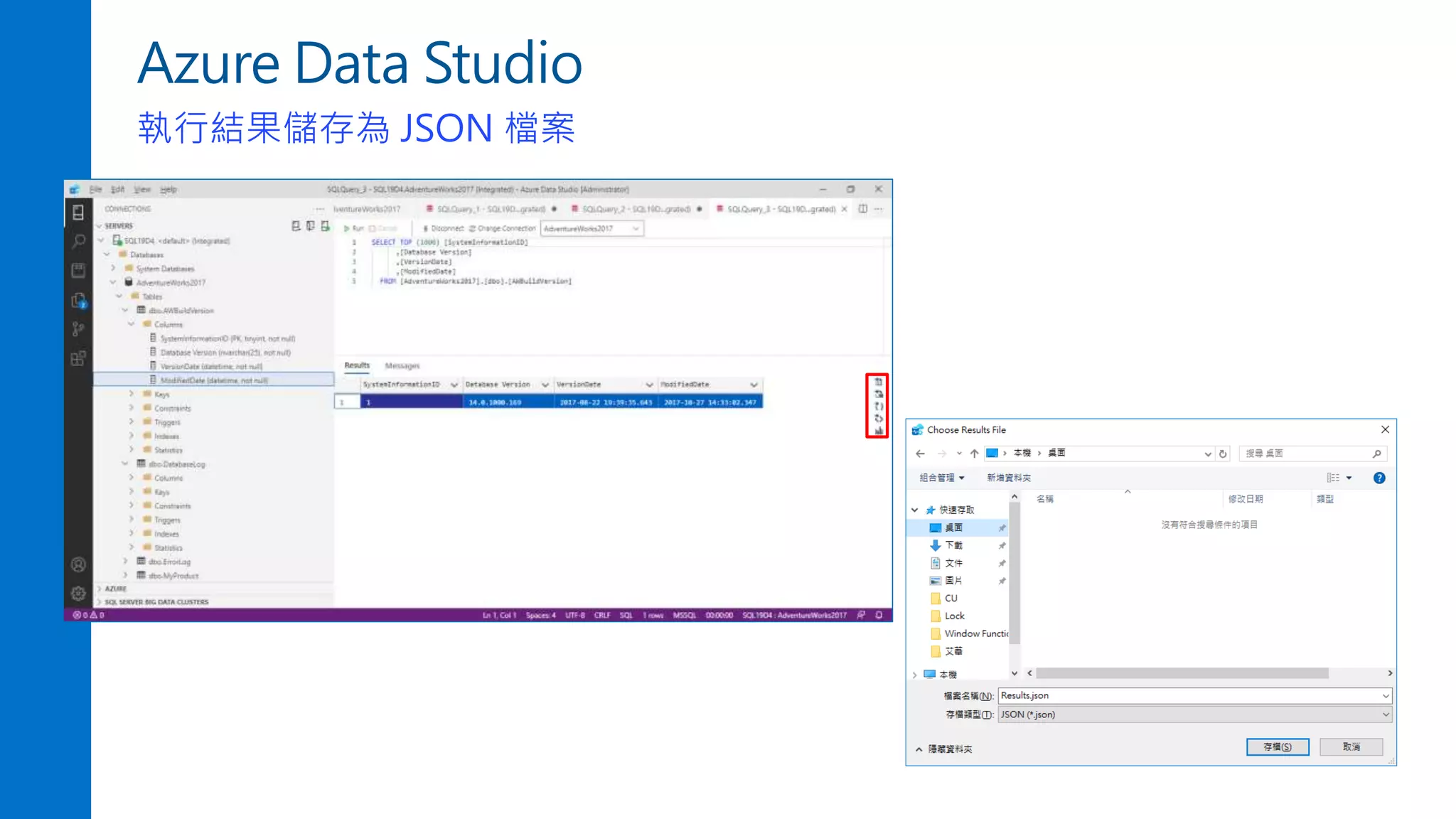Screen dimensions: 1456x819
Task: Click the Back arrow in Choose Results File dialog
Action: (x=921, y=454)
